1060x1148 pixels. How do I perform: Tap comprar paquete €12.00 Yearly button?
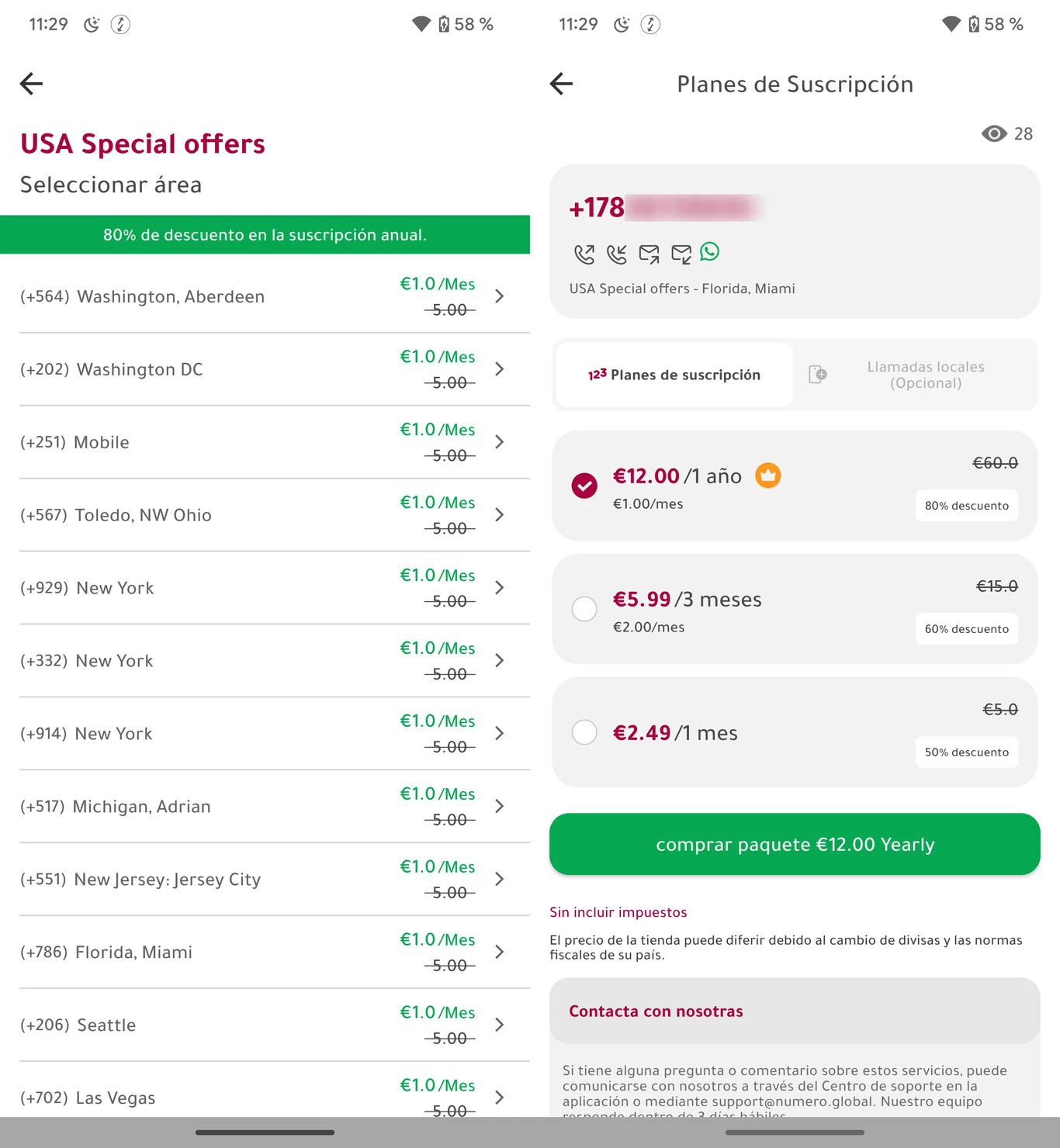tap(795, 844)
